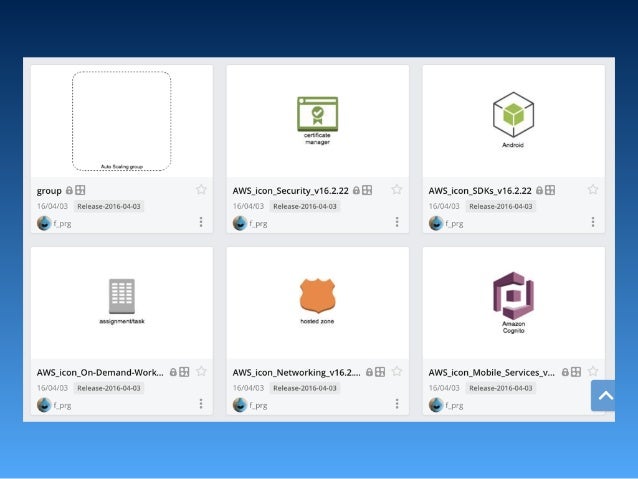Click Release-2016-04-03 tag on Security card
The height and width of the screenshot is (479, 638).
tap(305, 206)
